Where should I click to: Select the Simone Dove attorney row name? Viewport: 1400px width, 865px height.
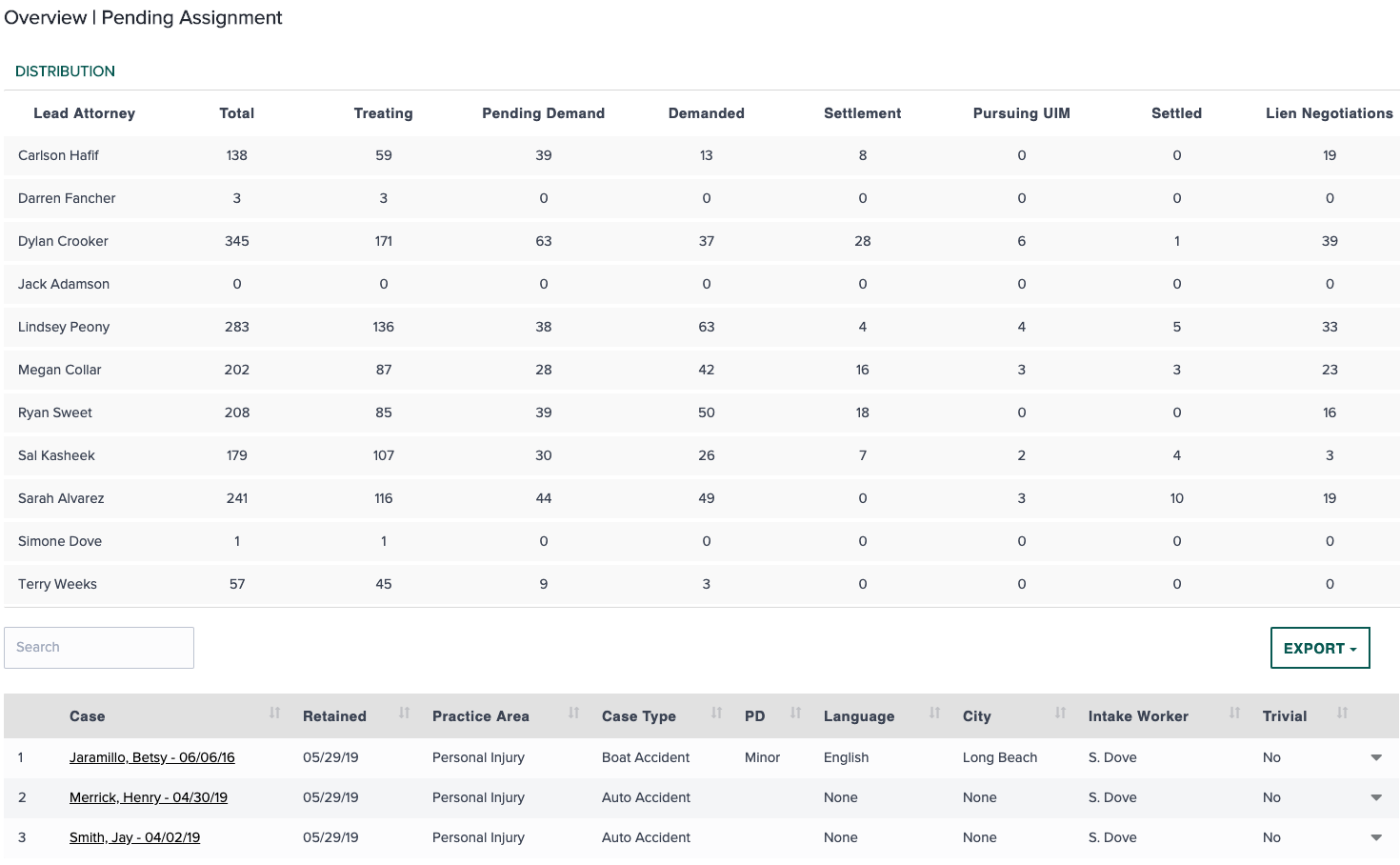click(x=60, y=541)
